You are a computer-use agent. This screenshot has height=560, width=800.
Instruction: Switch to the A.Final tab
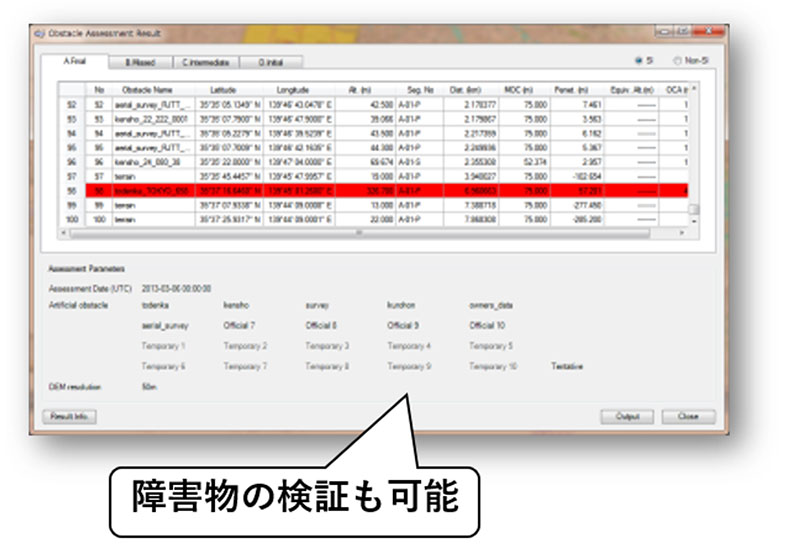[74, 61]
